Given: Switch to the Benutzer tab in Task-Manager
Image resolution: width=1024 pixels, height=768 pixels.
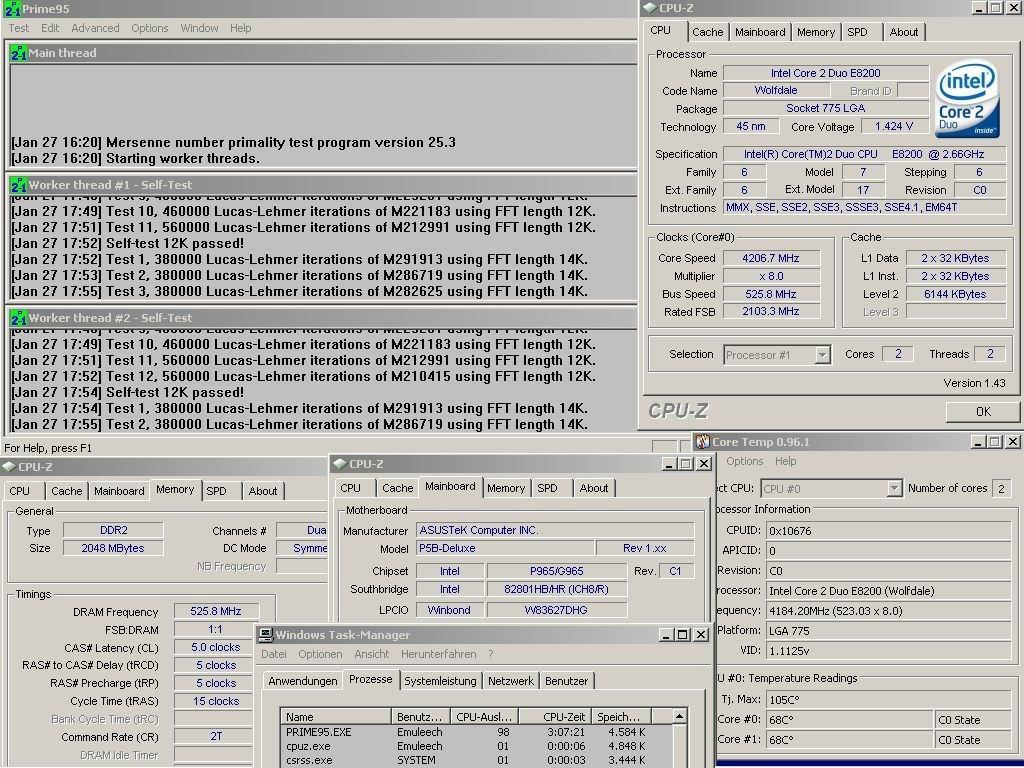Looking at the screenshot, I should coord(566,680).
